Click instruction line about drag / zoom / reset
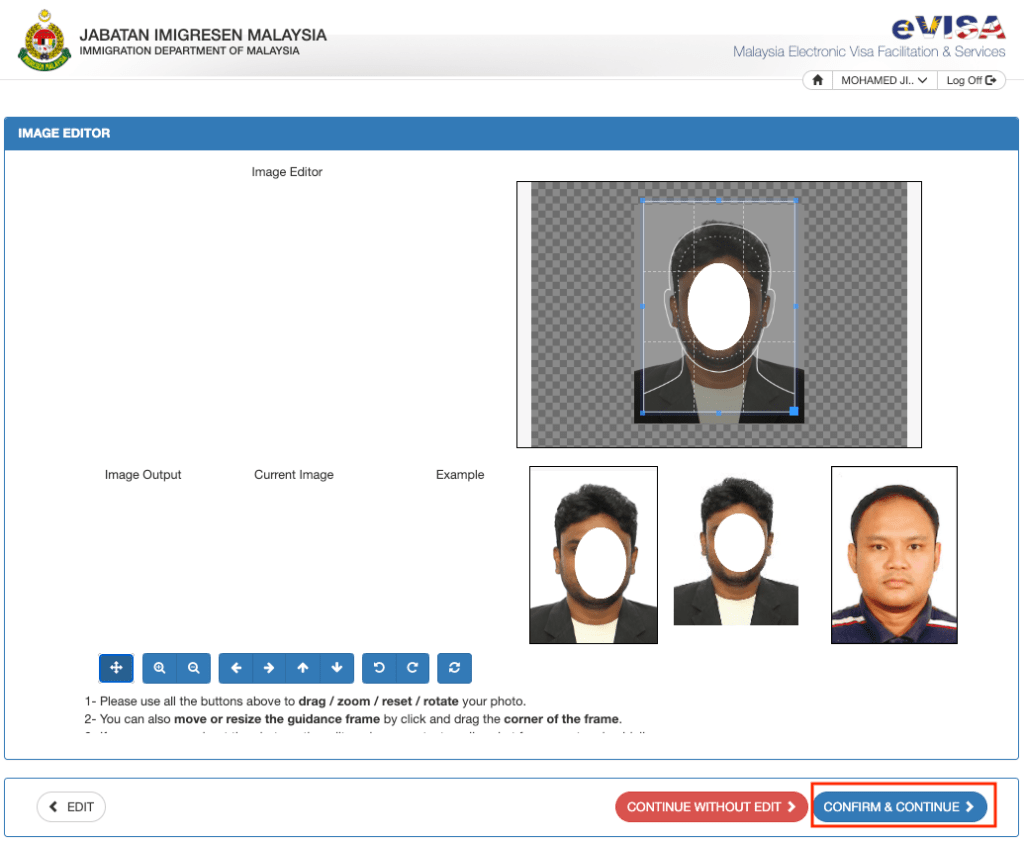The width and height of the screenshot is (1024, 841). coord(305,701)
